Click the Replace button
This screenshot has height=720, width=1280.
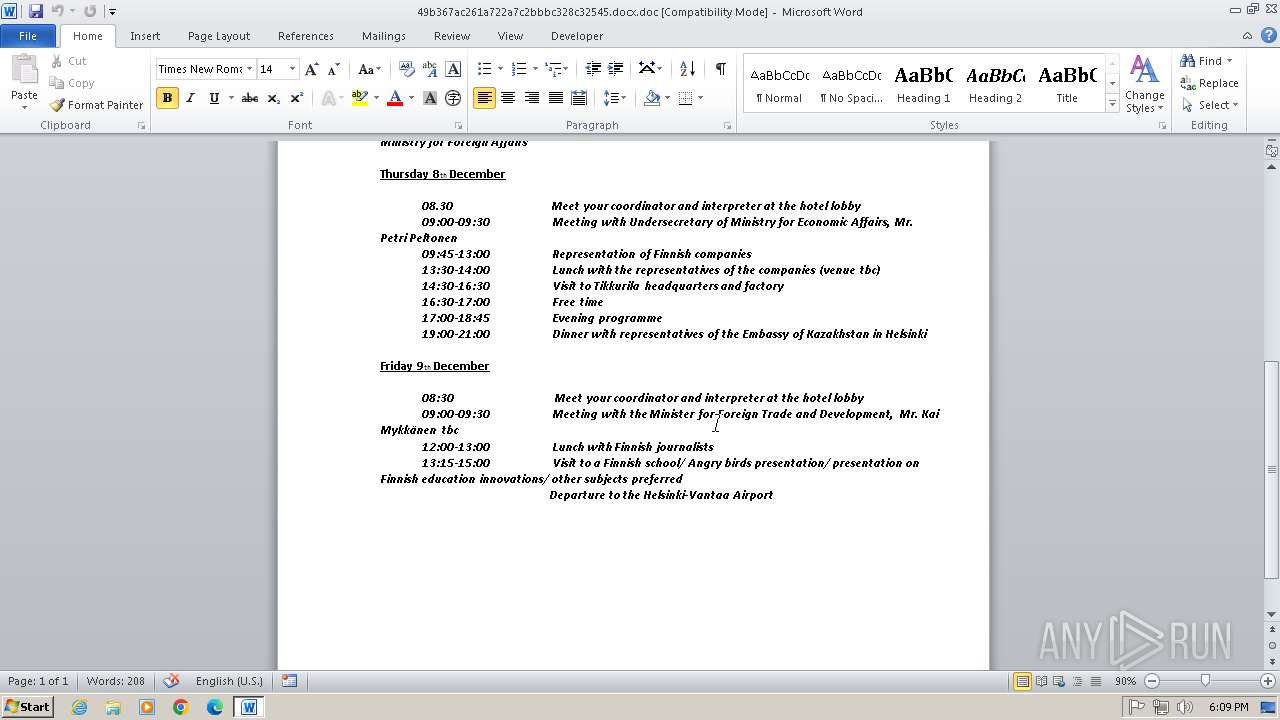[x=1210, y=83]
